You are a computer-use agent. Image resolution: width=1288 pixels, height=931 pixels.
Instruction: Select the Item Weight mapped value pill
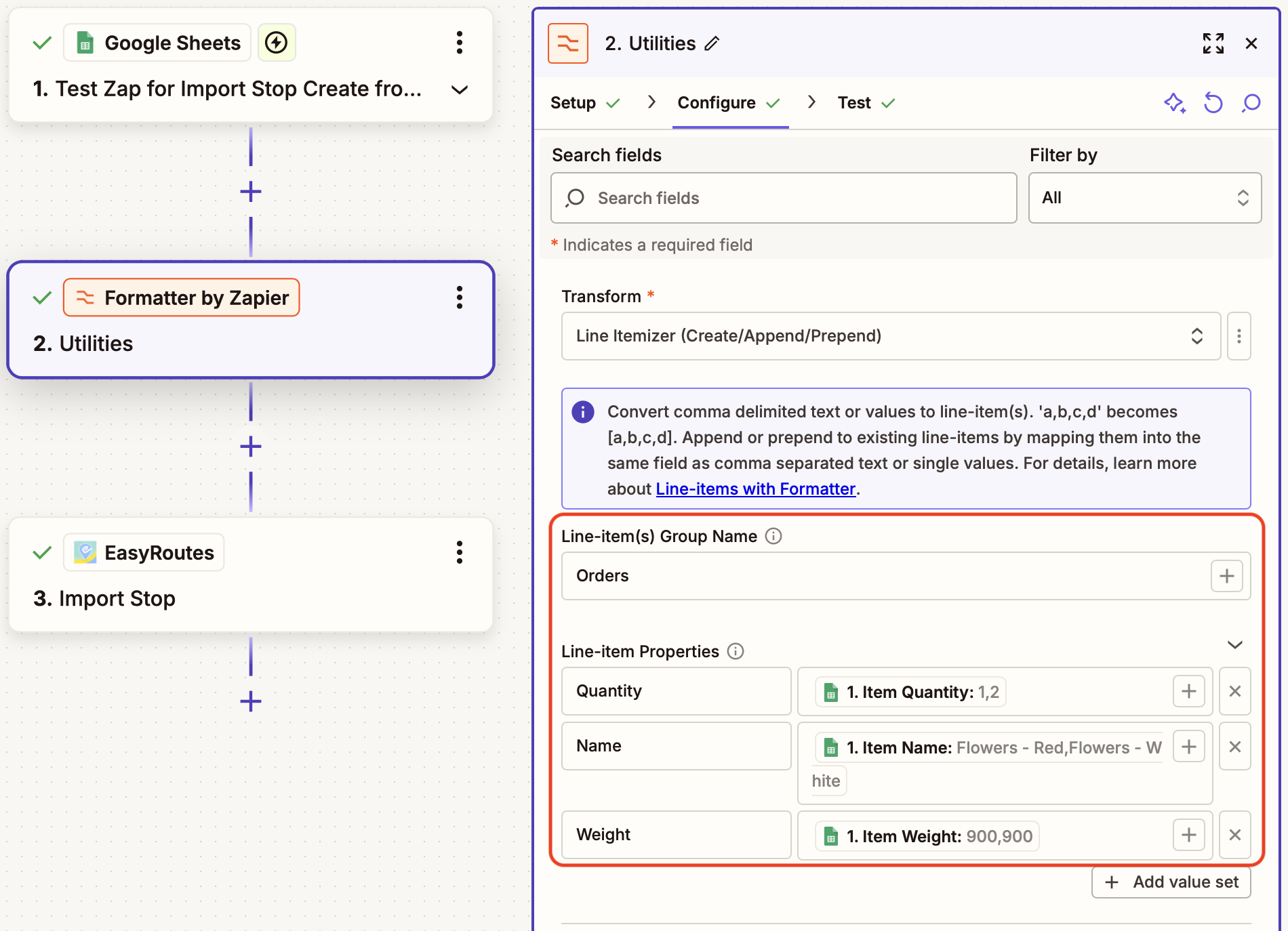(x=927, y=836)
